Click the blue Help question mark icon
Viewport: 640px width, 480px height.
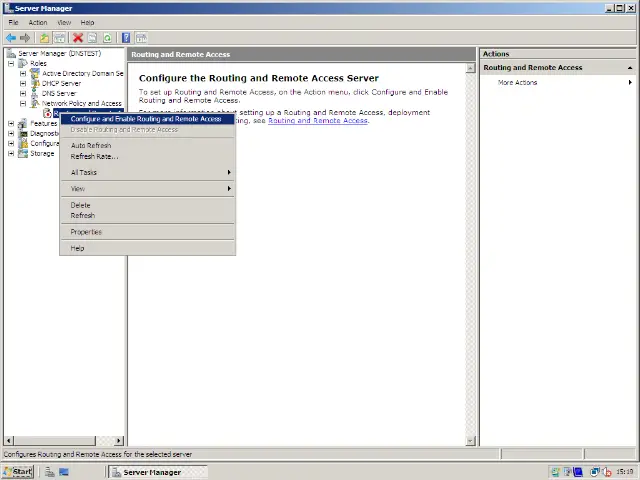click(126, 38)
